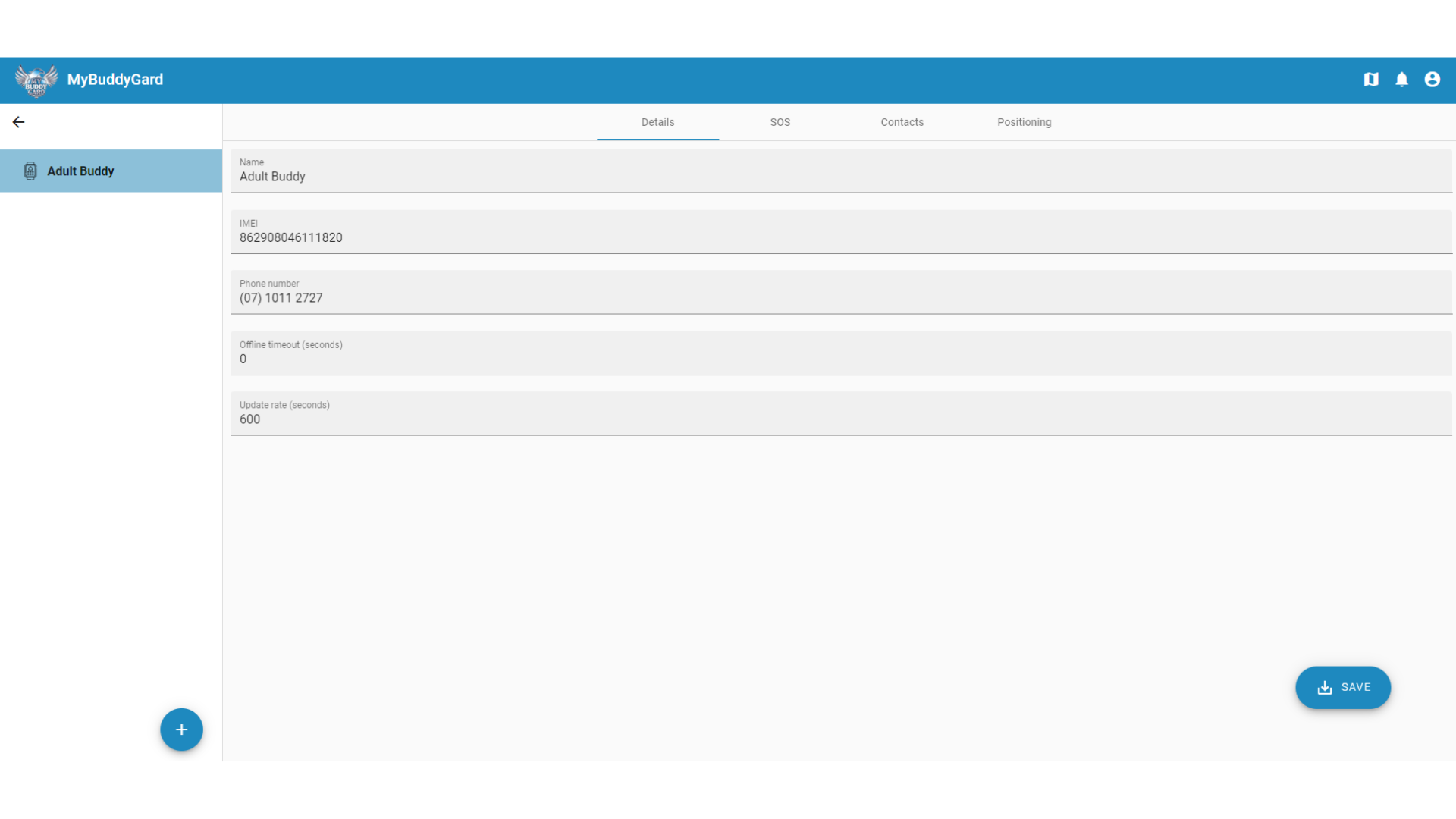The height and width of the screenshot is (819, 1456).
Task: Switch to the Details tab
Action: coord(657,122)
